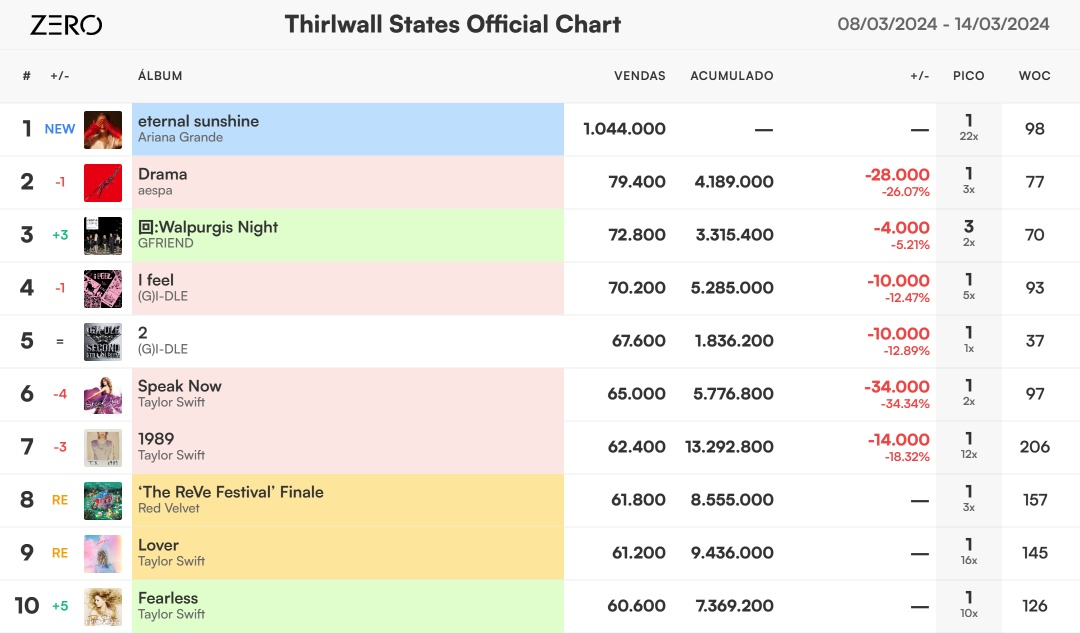The height and width of the screenshot is (633, 1080).
Task: Open the eternal sunshine album title
Action: pos(198,121)
